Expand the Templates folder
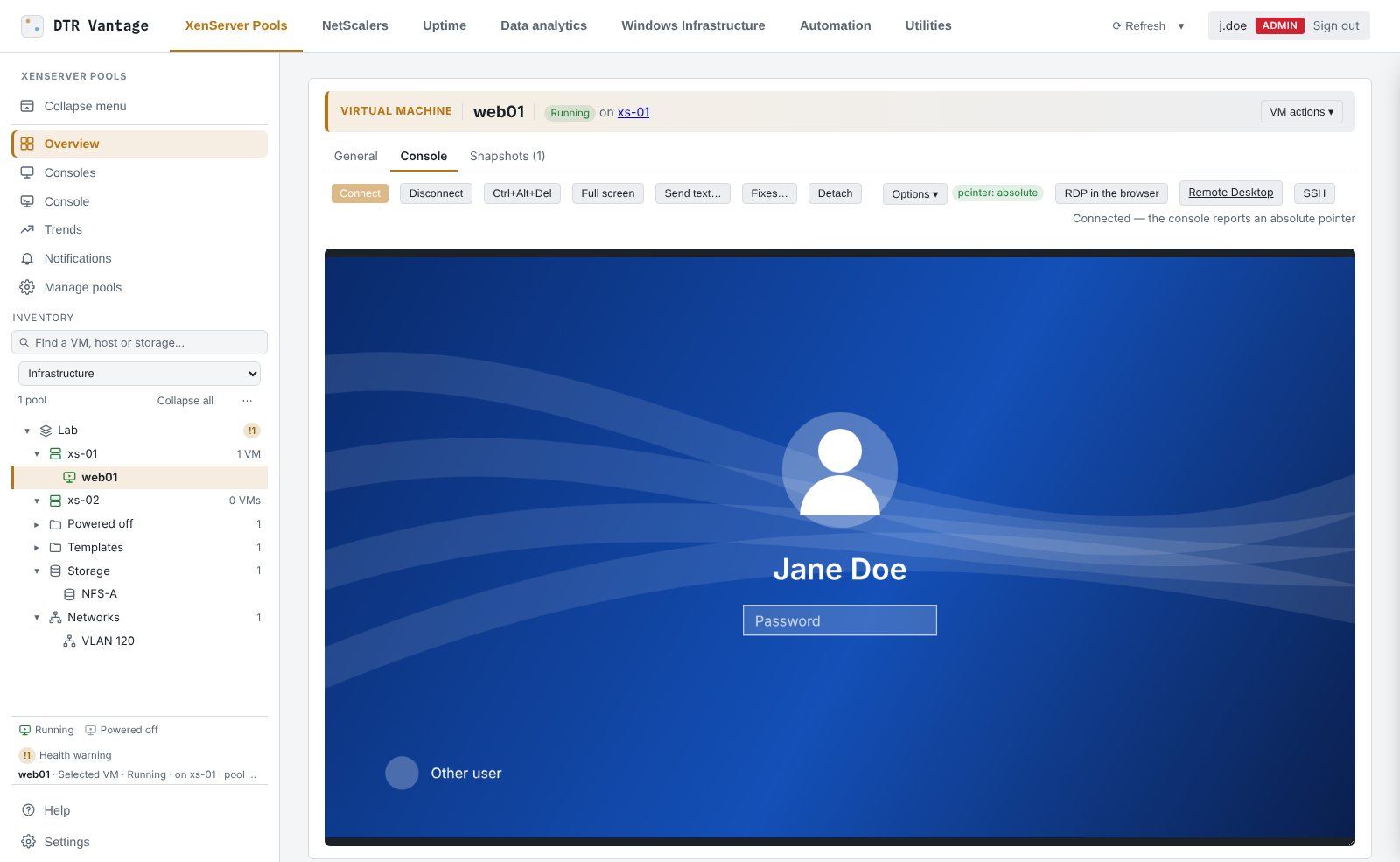1400x862 pixels. [37, 548]
